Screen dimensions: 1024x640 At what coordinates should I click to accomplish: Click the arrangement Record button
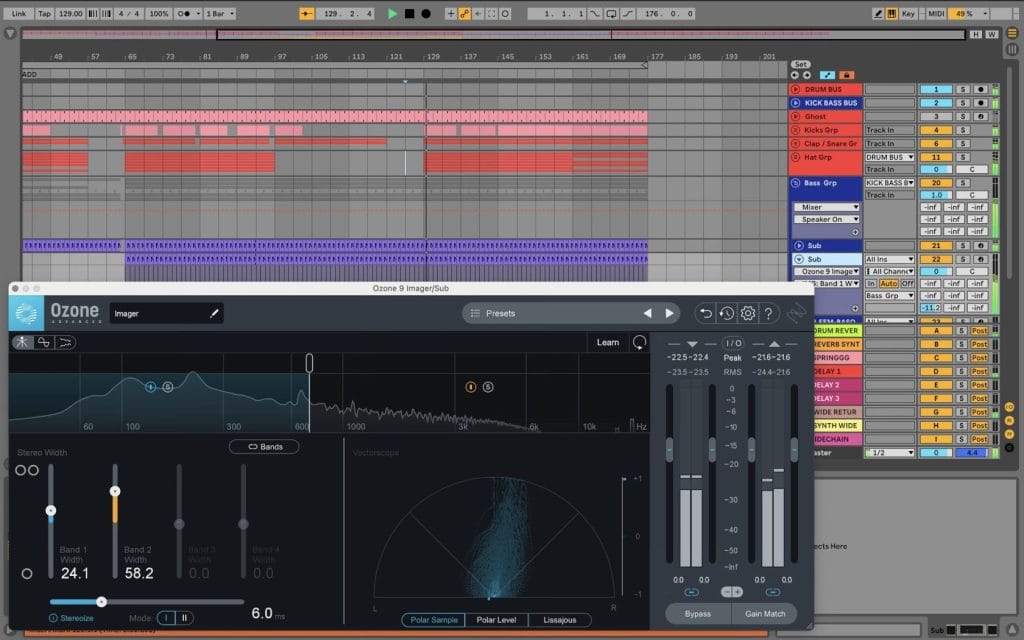pos(426,14)
